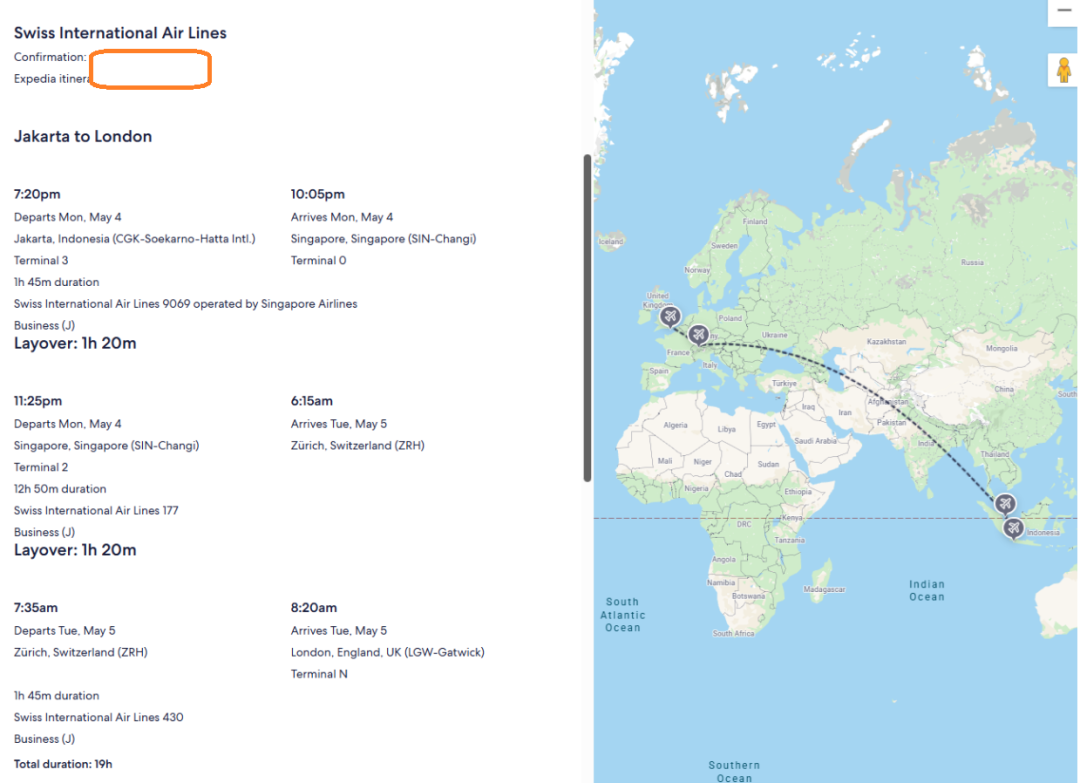
Task: Click the South Atlantic Ocean map label
Action: (x=623, y=614)
